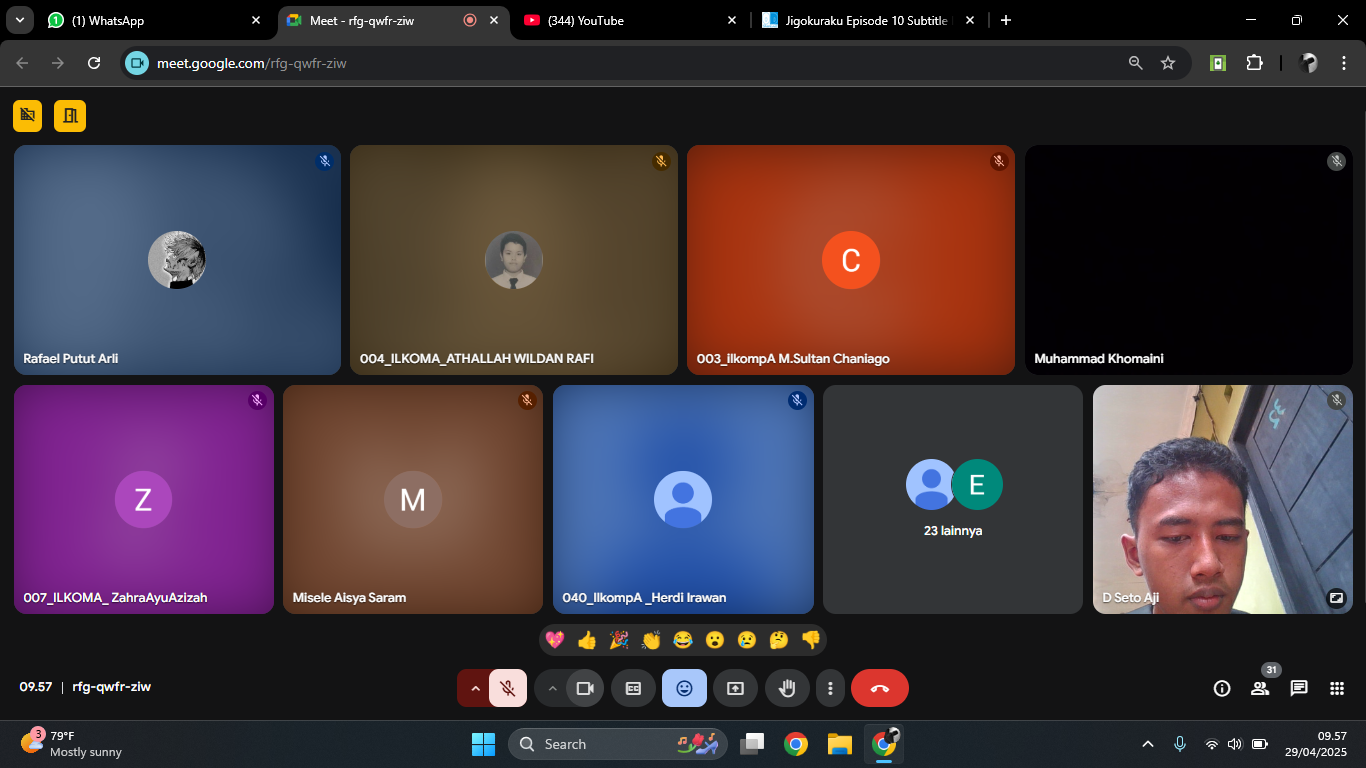Send the thumbs up reaction
This screenshot has height=768, width=1366.
587,640
